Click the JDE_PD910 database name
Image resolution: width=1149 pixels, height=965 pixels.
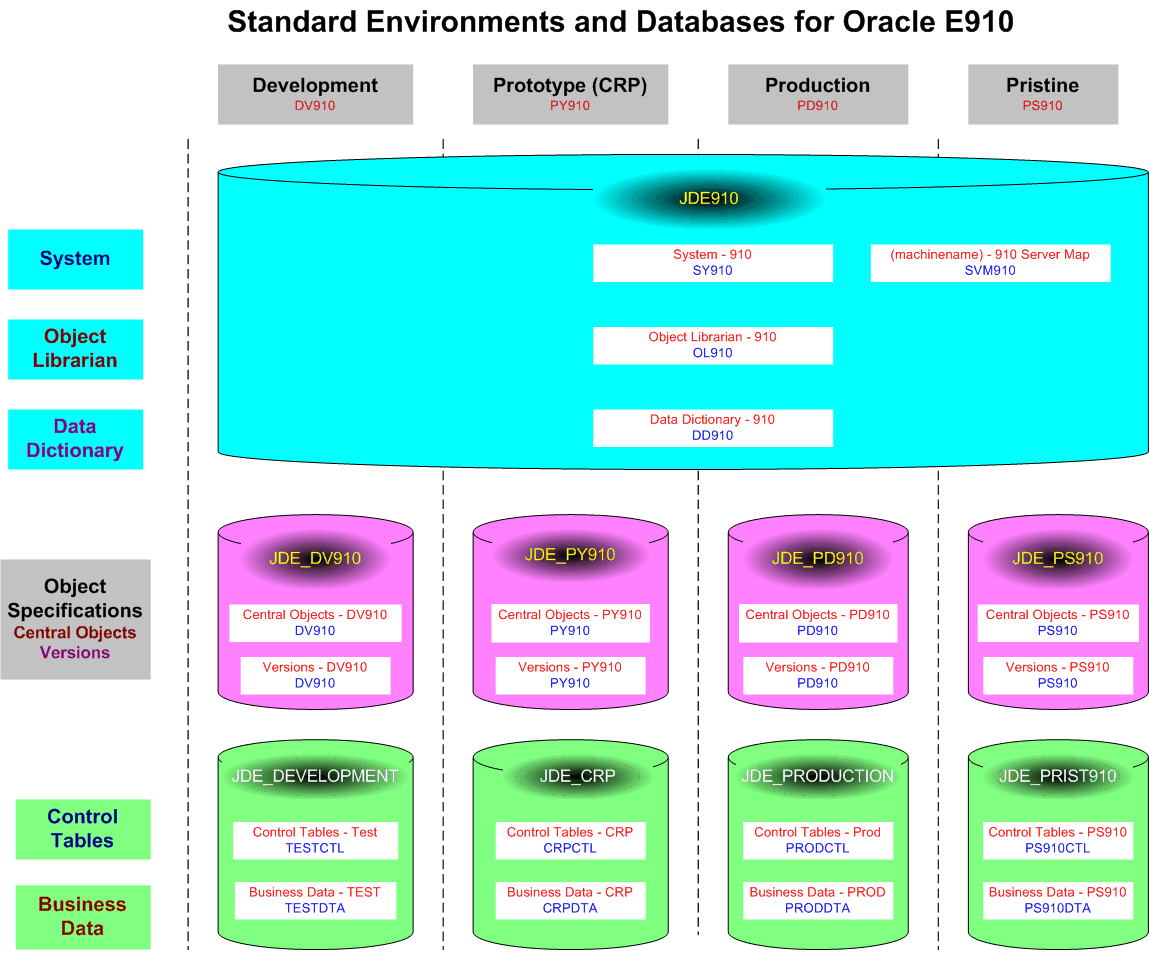[818, 558]
